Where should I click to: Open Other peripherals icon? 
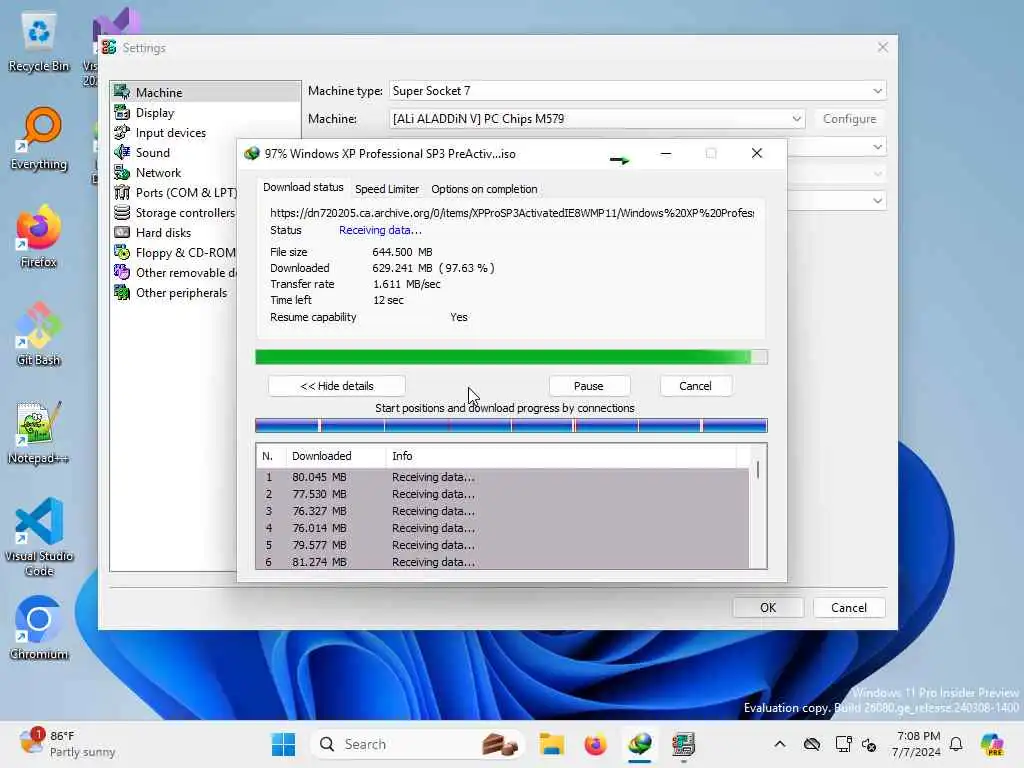122,293
